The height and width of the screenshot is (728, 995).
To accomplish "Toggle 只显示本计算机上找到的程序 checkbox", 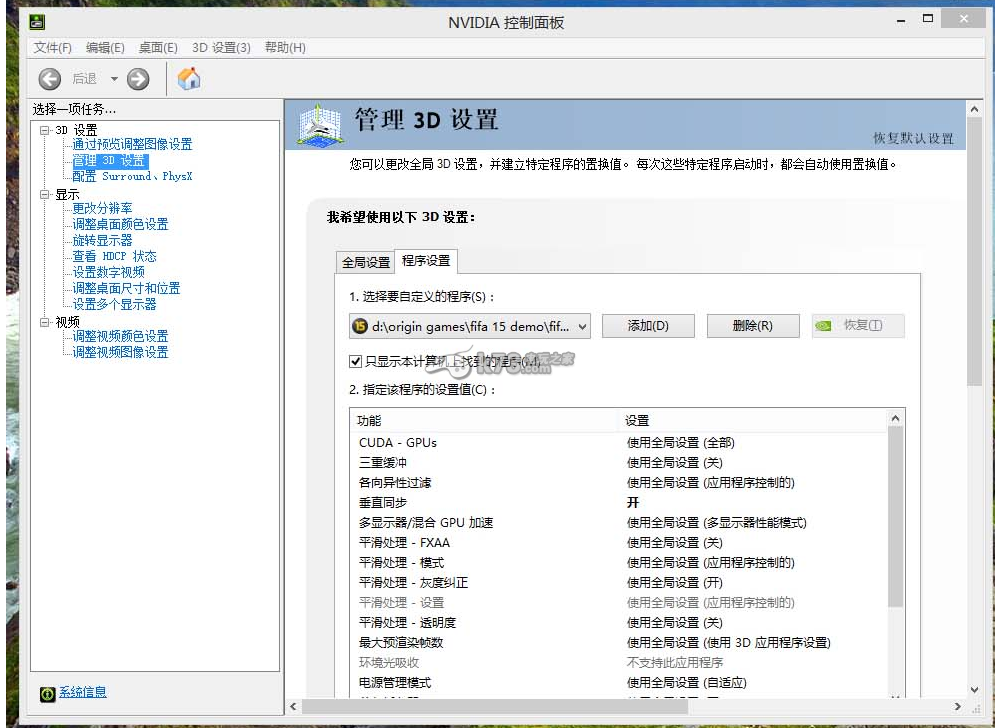I will coord(355,361).
